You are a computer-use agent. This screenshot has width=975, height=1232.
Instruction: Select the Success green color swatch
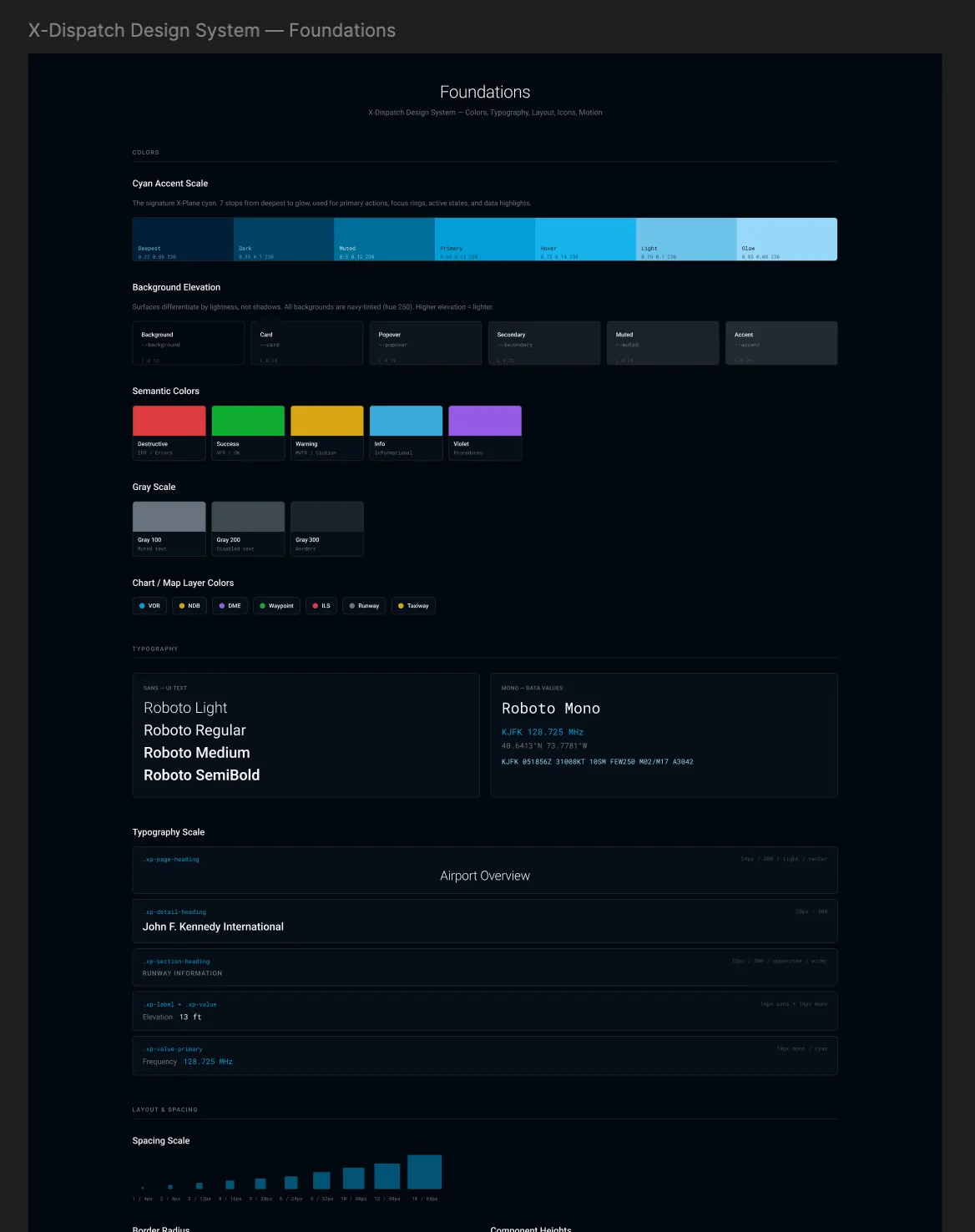click(x=248, y=421)
